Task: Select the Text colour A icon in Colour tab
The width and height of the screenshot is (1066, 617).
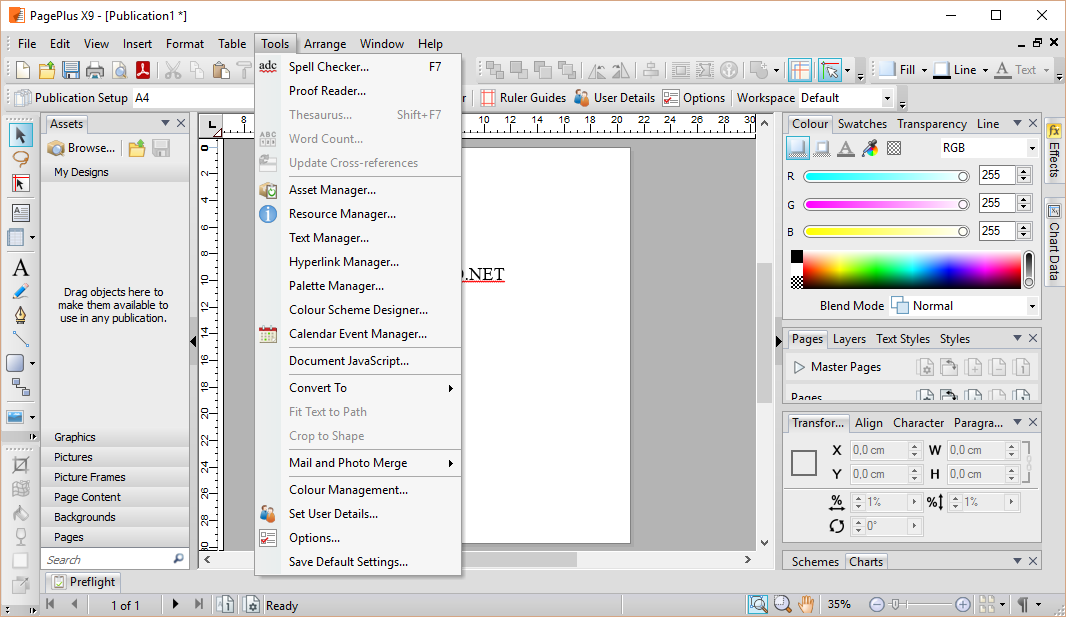Action: coord(845,148)
